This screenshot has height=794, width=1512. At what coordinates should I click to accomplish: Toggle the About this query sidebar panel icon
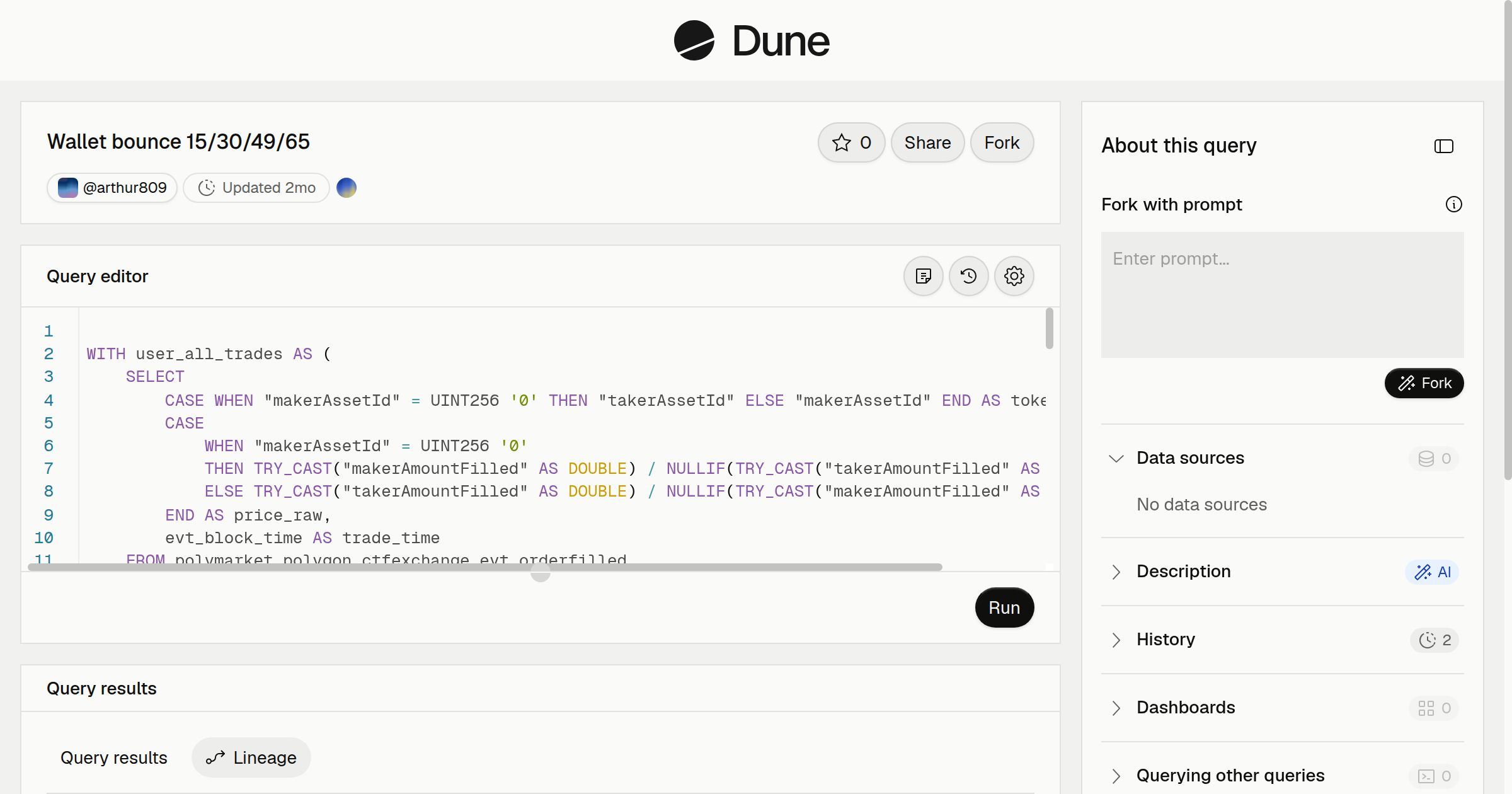[1443, 146]
